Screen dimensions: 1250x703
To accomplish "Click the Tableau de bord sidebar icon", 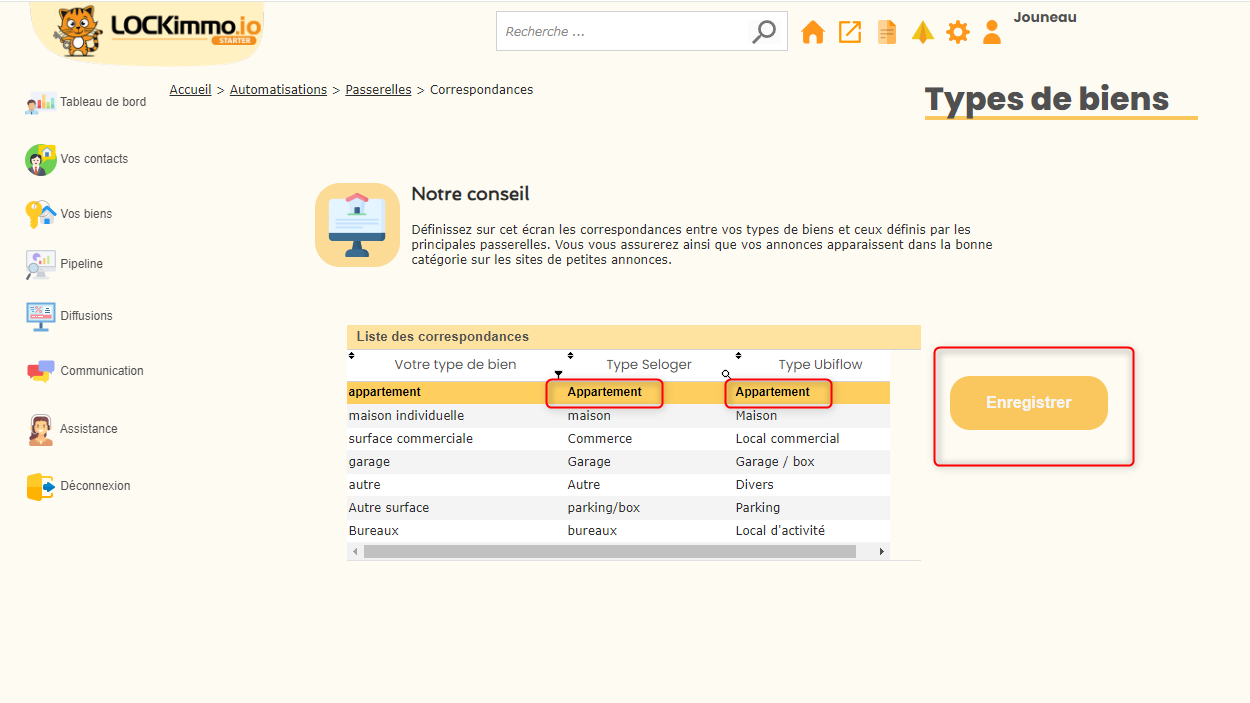I will point(40,102).
